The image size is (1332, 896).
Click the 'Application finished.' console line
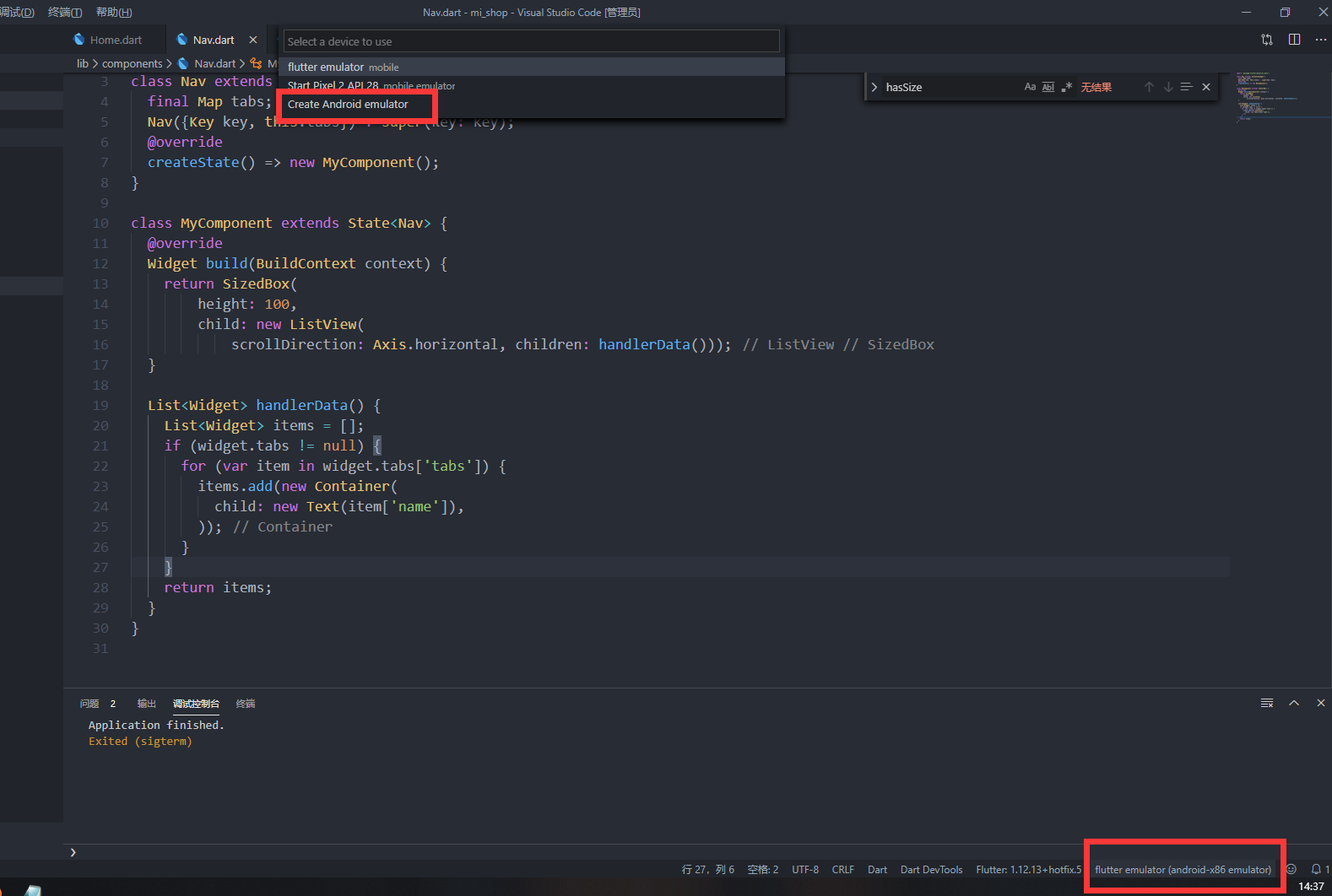coord(156,725)
